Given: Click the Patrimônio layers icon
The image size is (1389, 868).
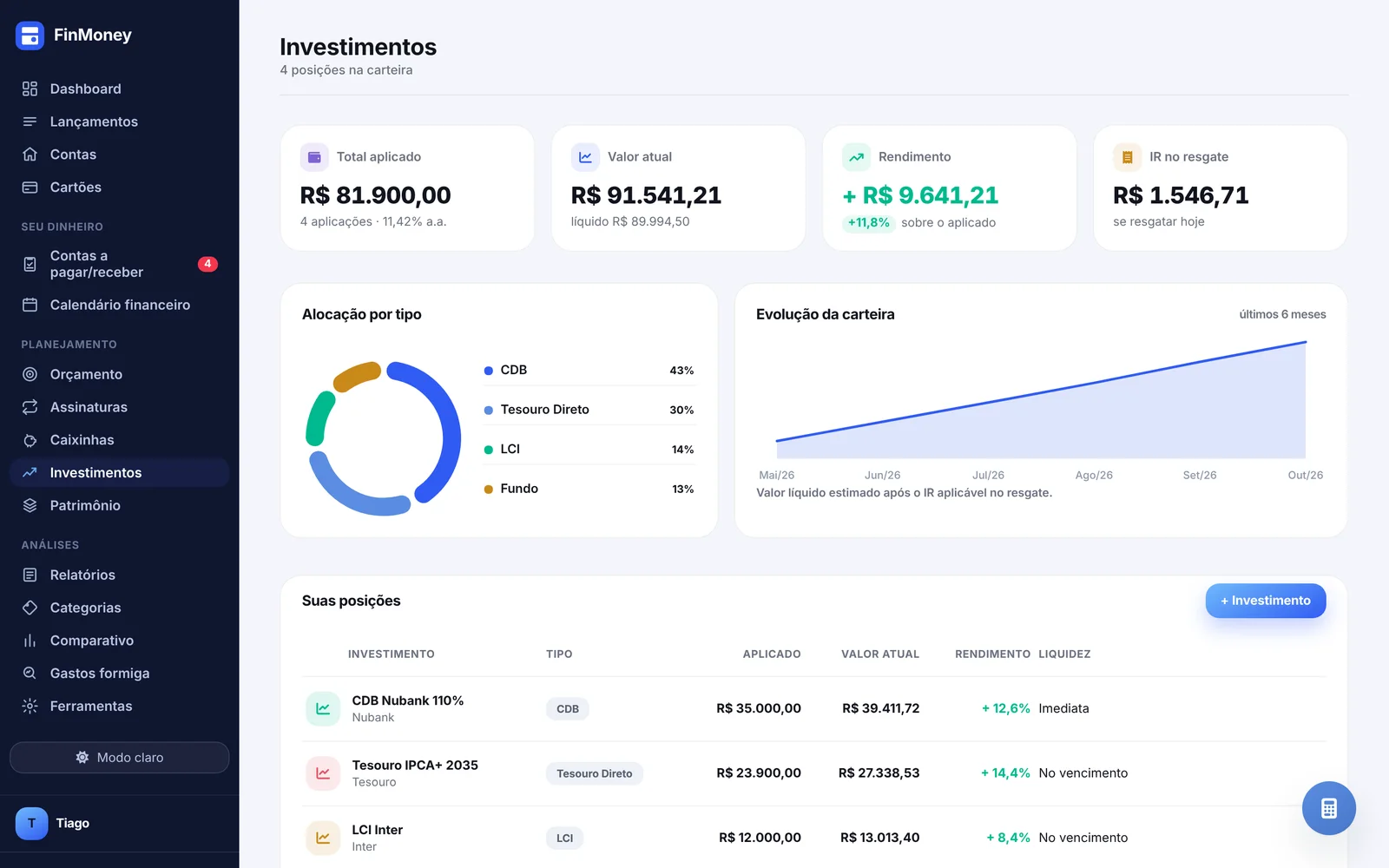Looking at the screenshot, I should (30, 505).
